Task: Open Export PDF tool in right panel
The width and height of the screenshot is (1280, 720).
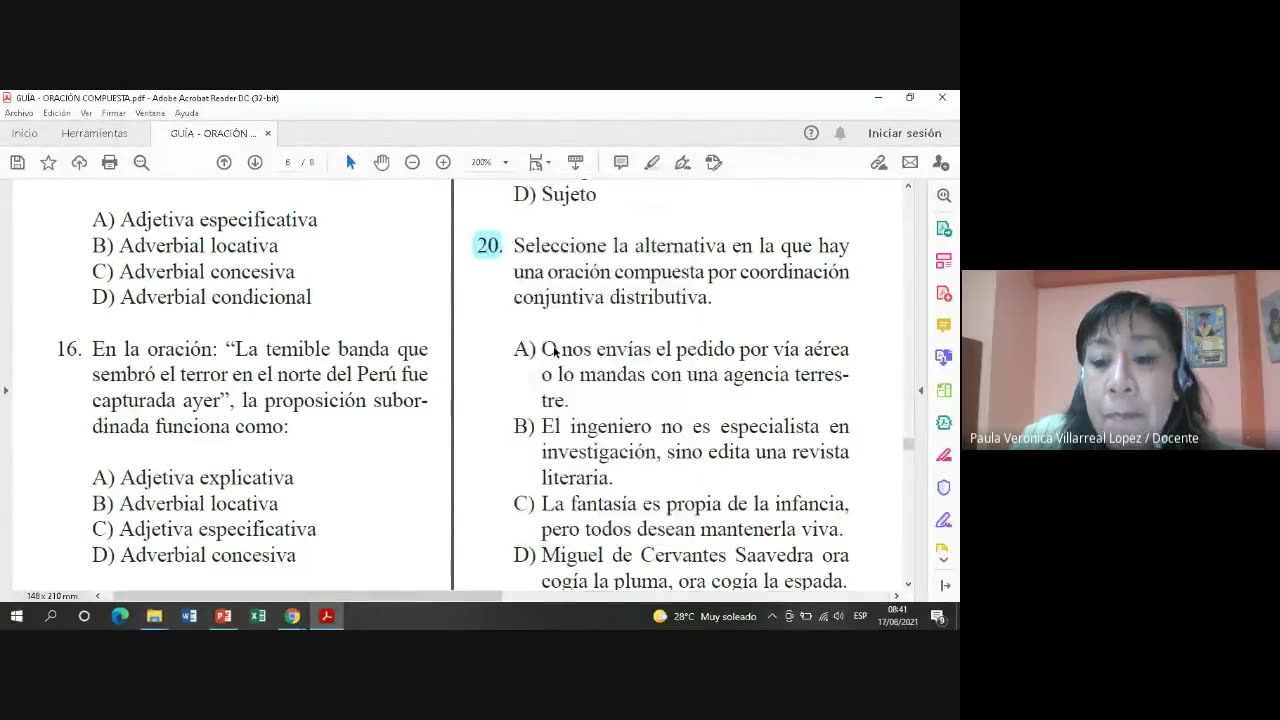Action: tap(943, 229)
